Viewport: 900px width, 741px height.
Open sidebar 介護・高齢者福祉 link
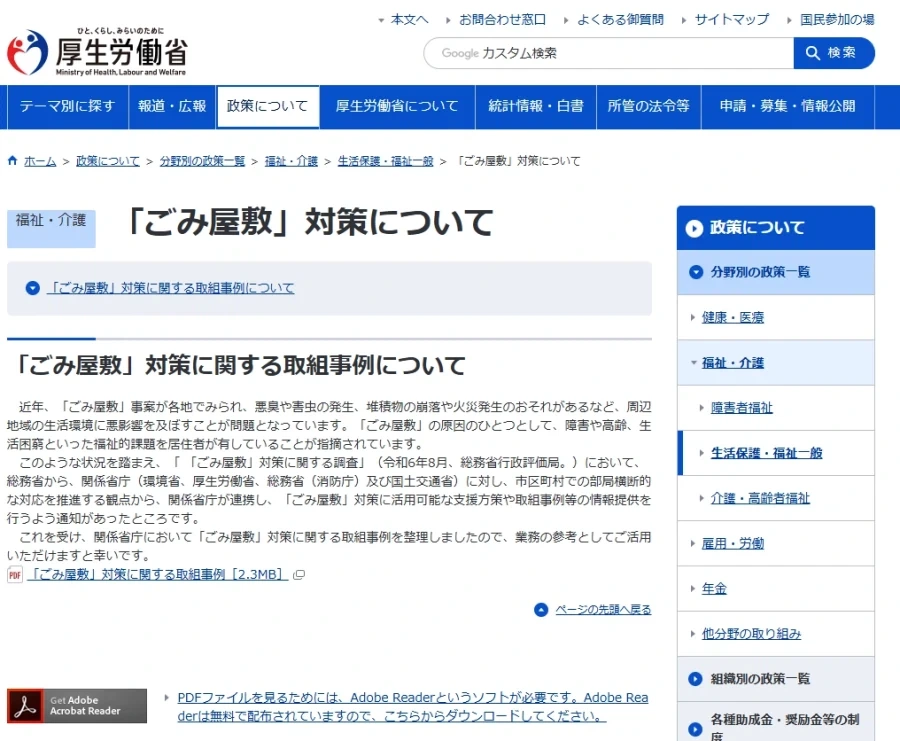coord(760,498)
